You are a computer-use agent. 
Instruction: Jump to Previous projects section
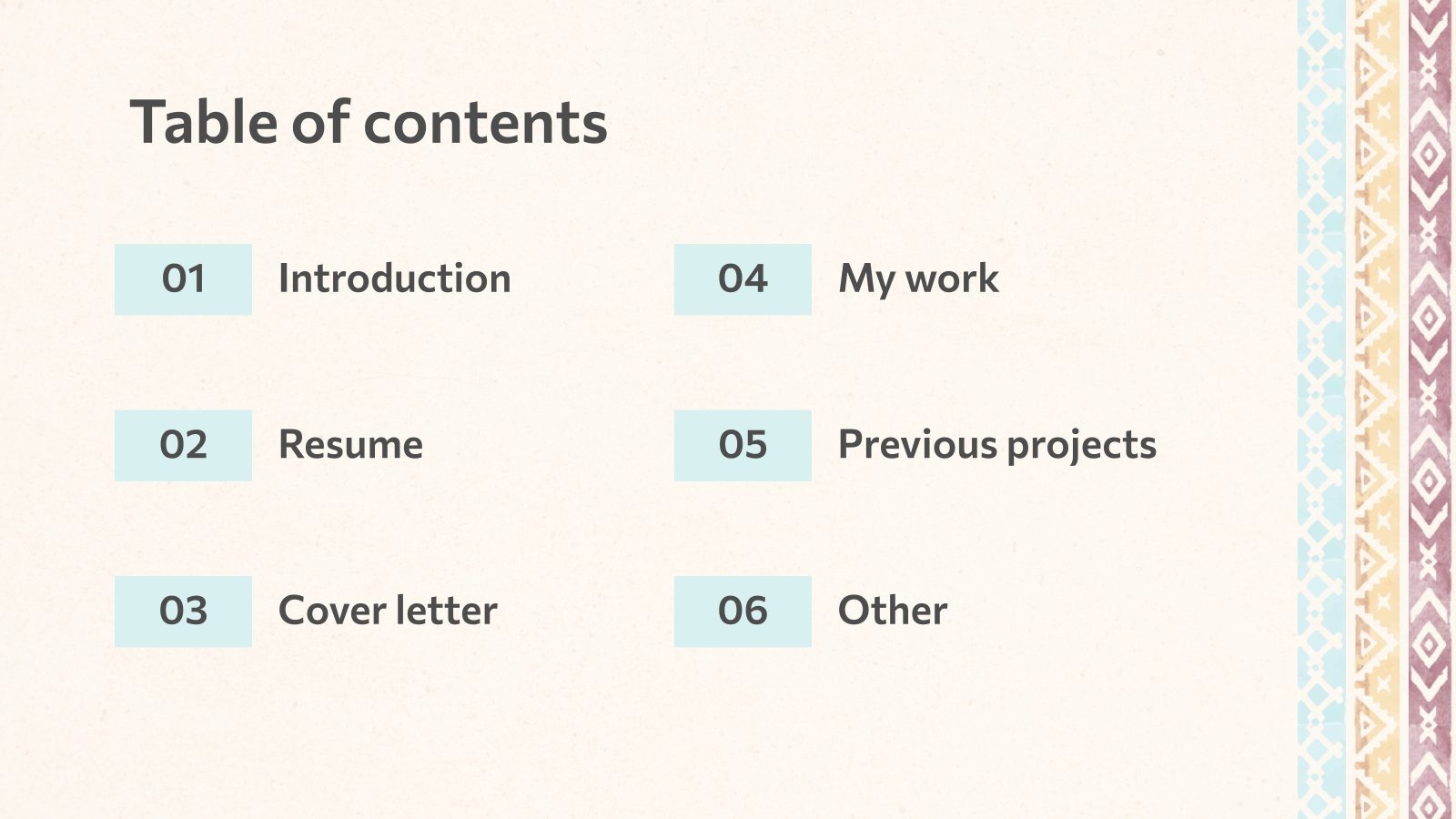[996, 445]
